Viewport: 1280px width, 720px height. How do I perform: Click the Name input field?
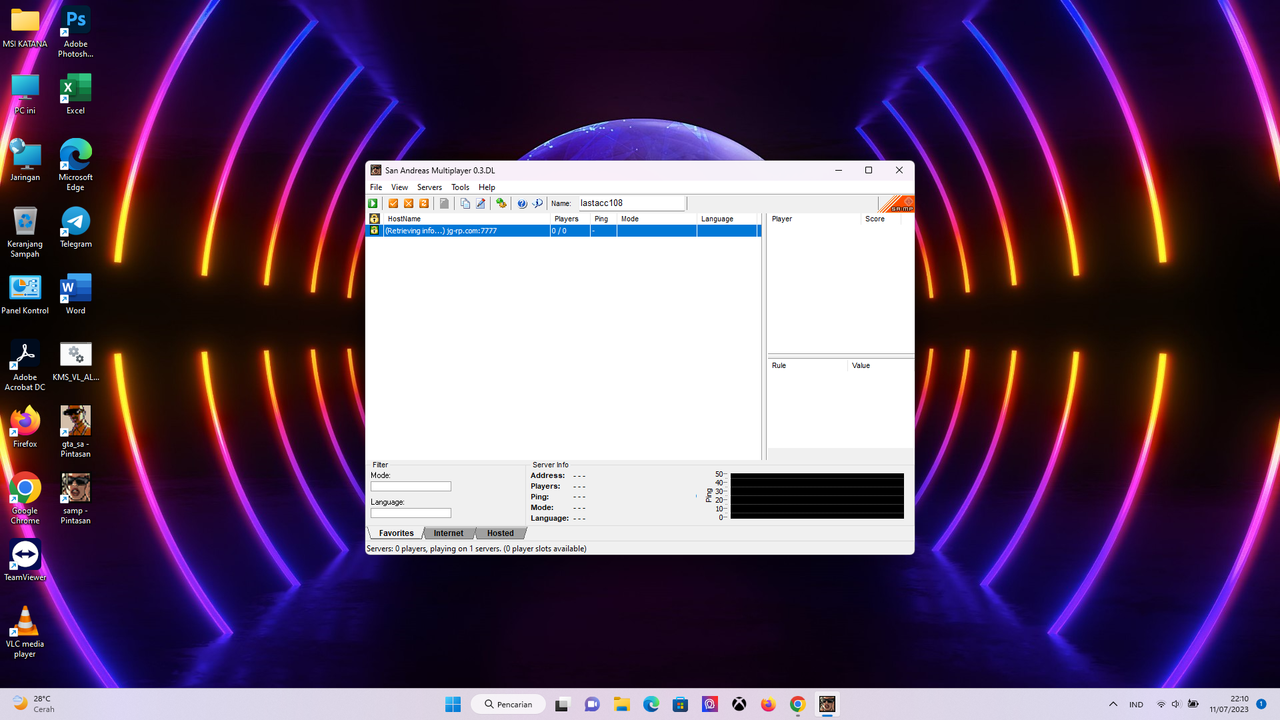pyautogui.click(x=631, y=203)
